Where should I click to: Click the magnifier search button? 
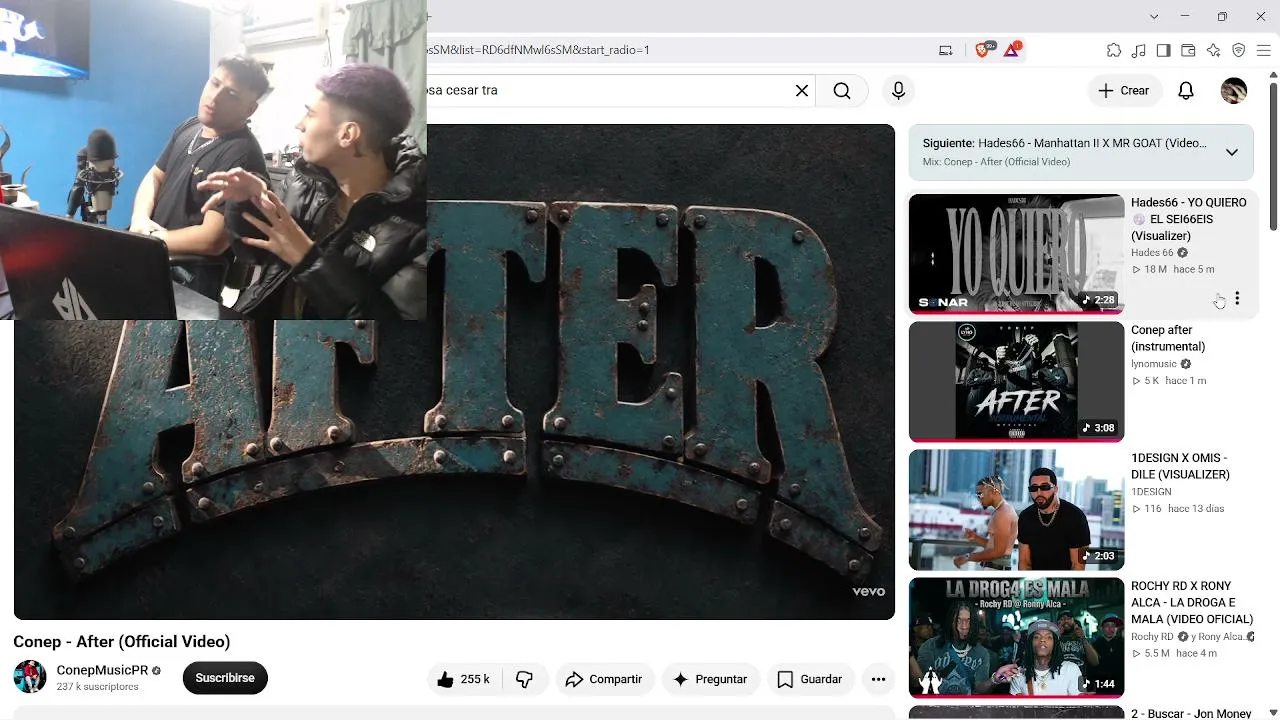pyautogui.click(x=842, y=91)
